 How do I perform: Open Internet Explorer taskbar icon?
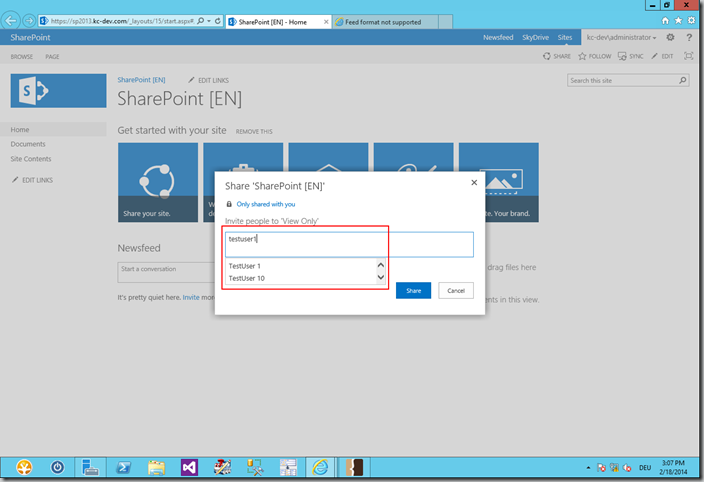[x=321, y=468]
